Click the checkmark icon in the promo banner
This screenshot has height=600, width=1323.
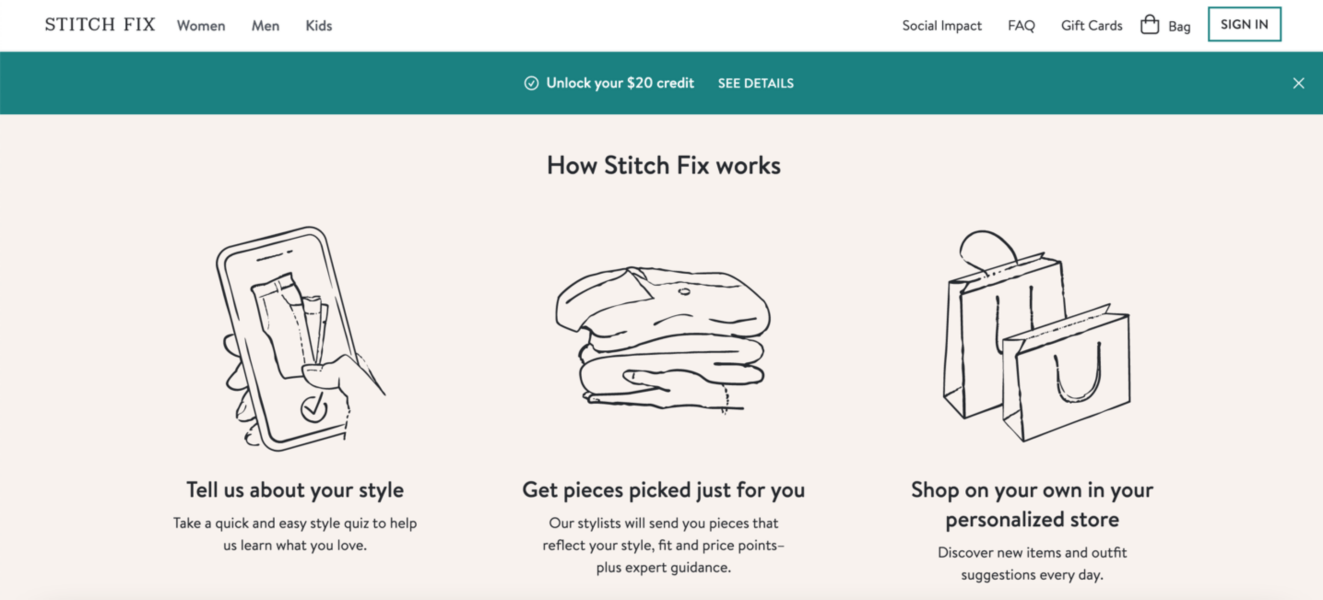(x=531, y=83)
